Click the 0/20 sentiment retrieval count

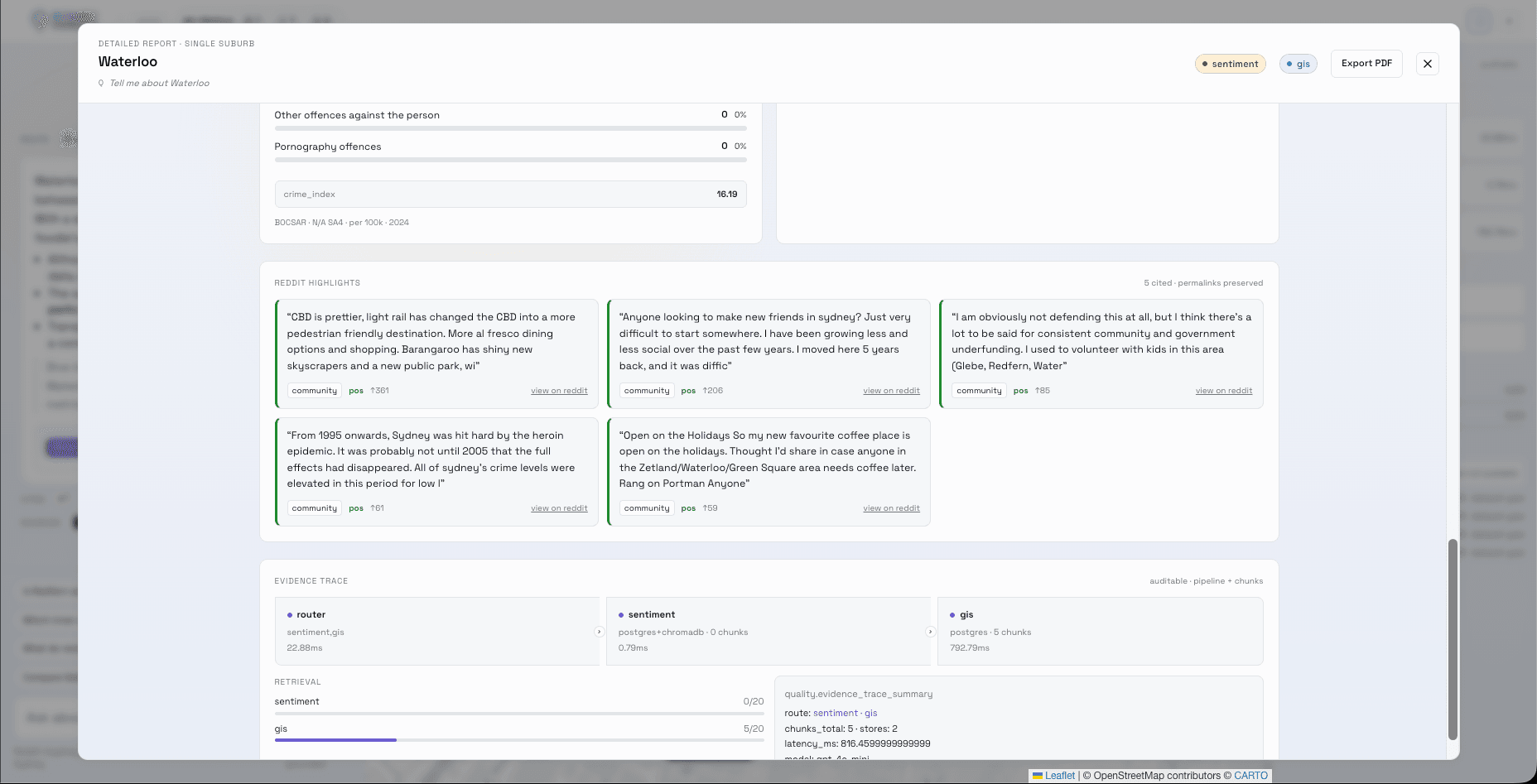(754, 701)
